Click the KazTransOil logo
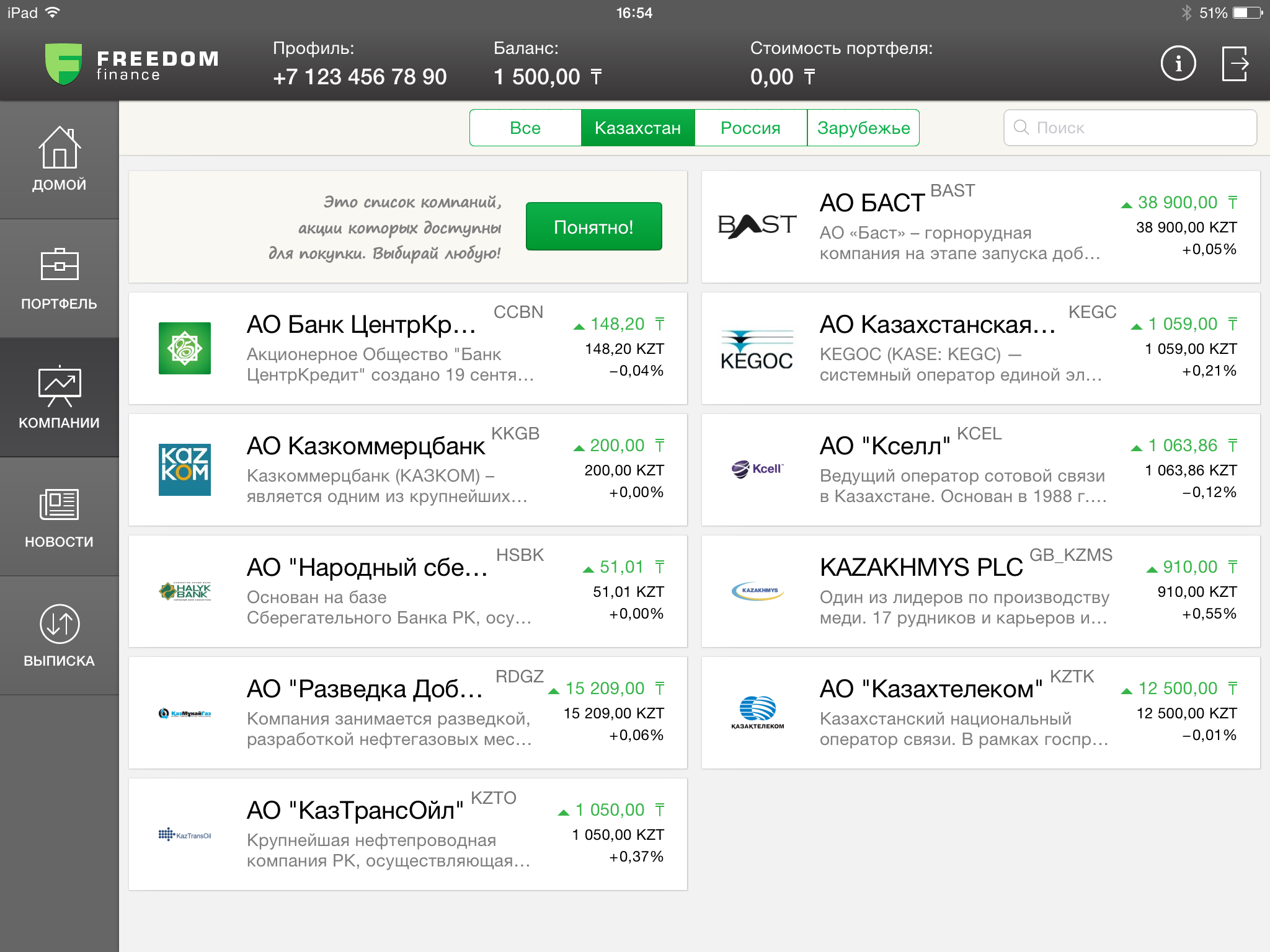1270x952 pixels. (185, 835)
